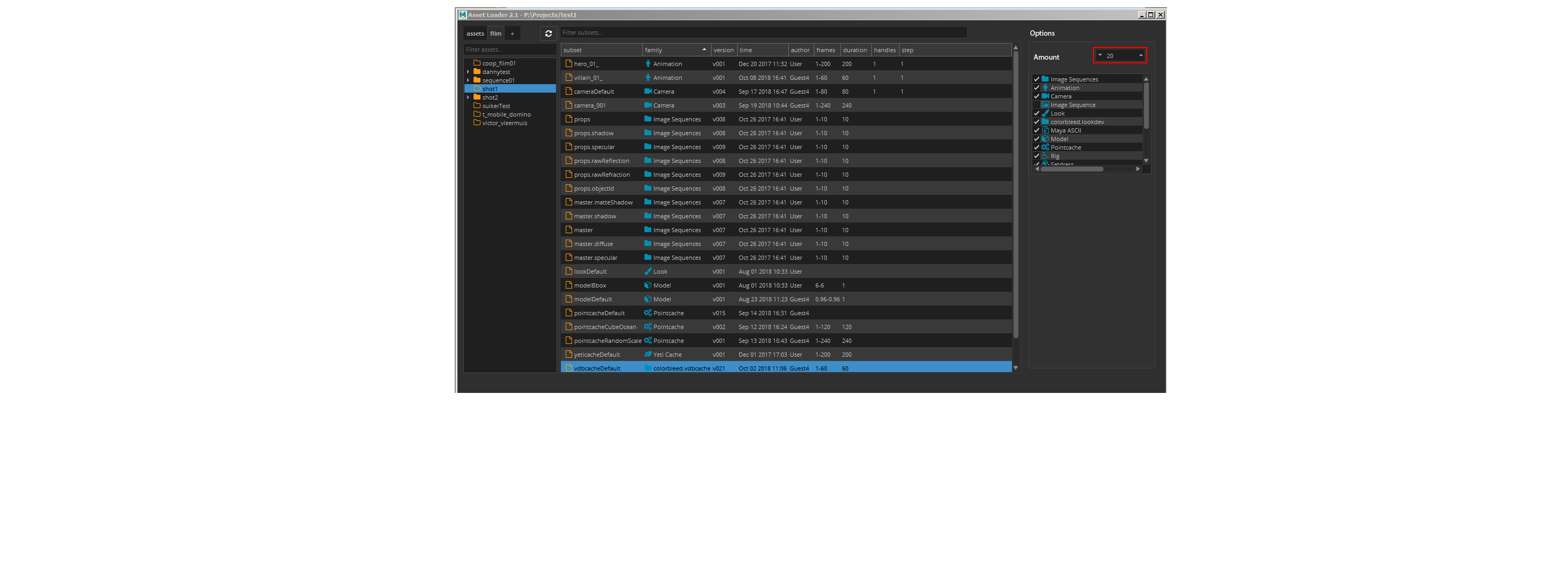Uncheck the Pointcache family checkbox
Viewport: 1568px width, 575px height.
click(x=1036, y=147)
